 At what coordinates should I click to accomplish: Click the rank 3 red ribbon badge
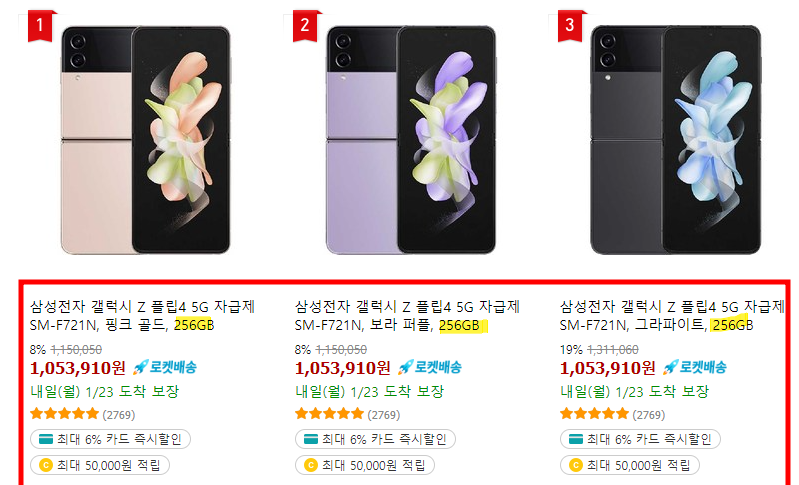pyautogui.click(x=571, y=25)
